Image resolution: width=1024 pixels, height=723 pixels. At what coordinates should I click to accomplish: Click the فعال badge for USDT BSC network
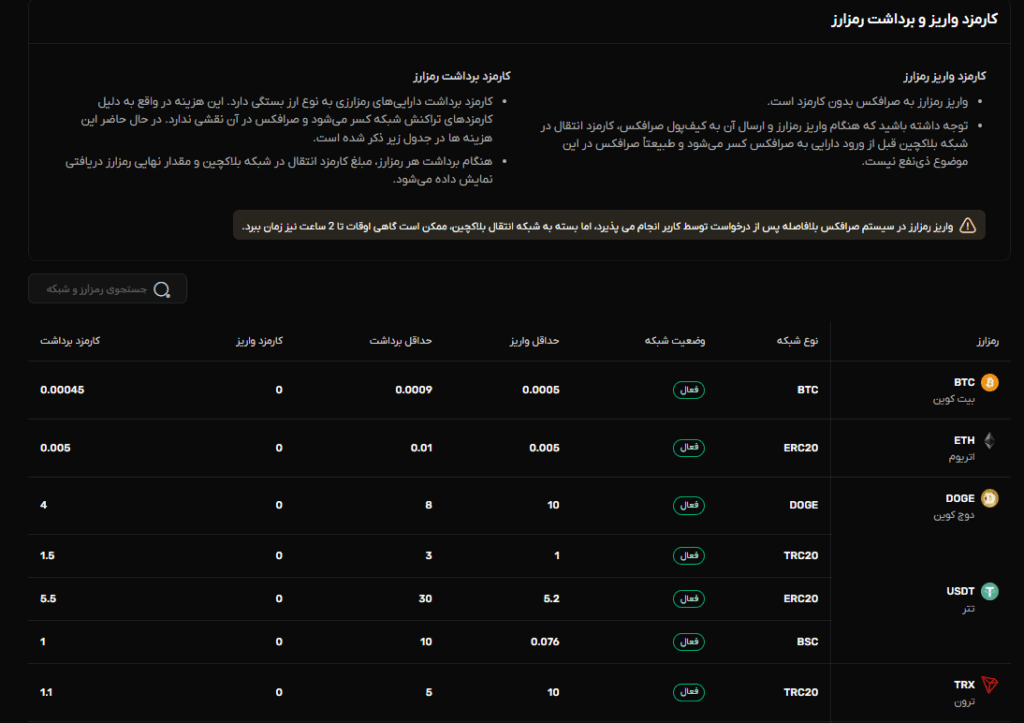click(x=689, y=642)
